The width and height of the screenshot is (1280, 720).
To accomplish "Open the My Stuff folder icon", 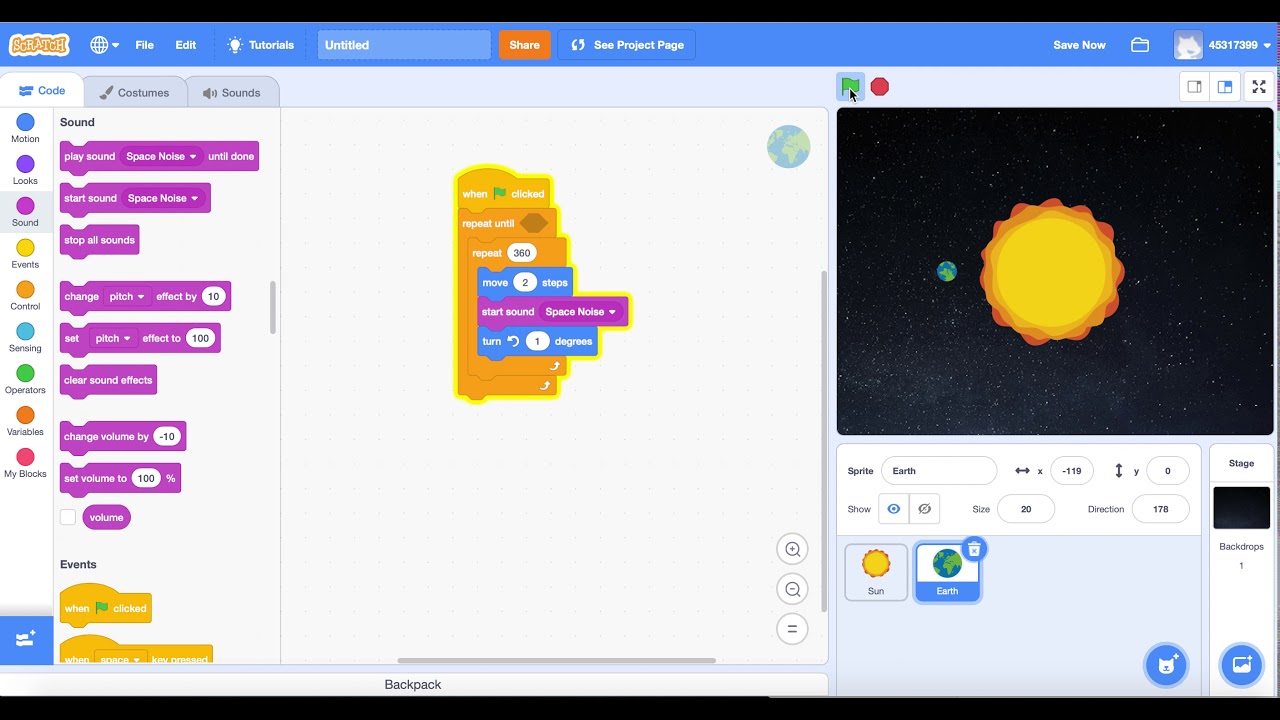I will click(x=1140, y=45).
